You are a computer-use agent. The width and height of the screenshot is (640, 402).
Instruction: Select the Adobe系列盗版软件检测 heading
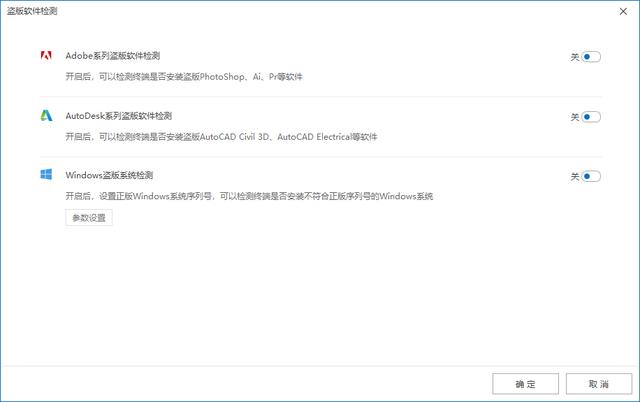[x=113, y=56]
